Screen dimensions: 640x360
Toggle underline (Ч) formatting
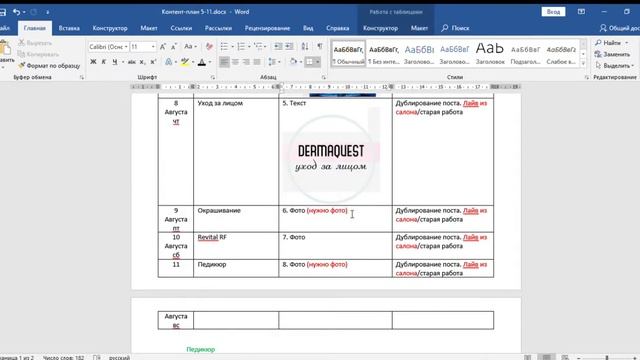(115, 62)
